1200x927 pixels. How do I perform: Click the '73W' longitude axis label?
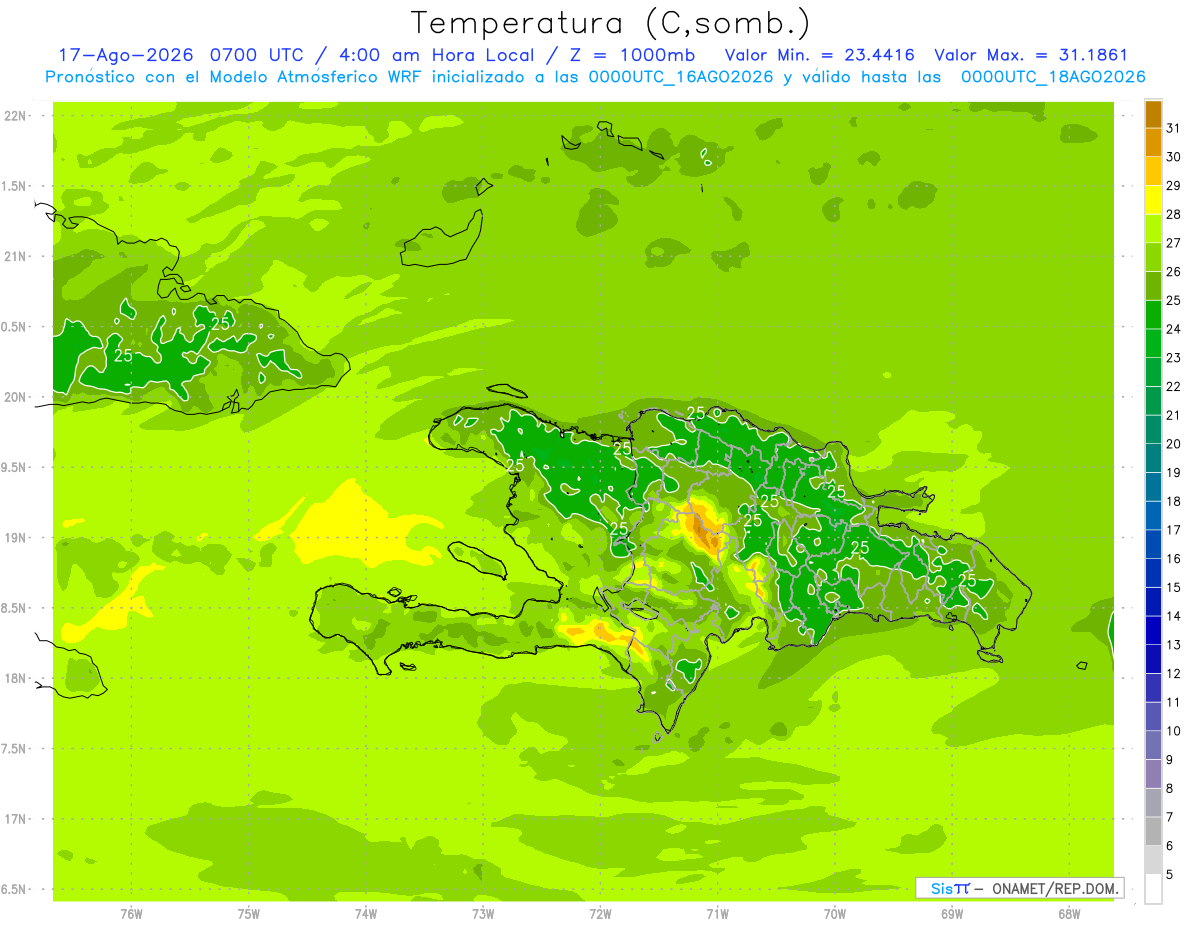483,913
